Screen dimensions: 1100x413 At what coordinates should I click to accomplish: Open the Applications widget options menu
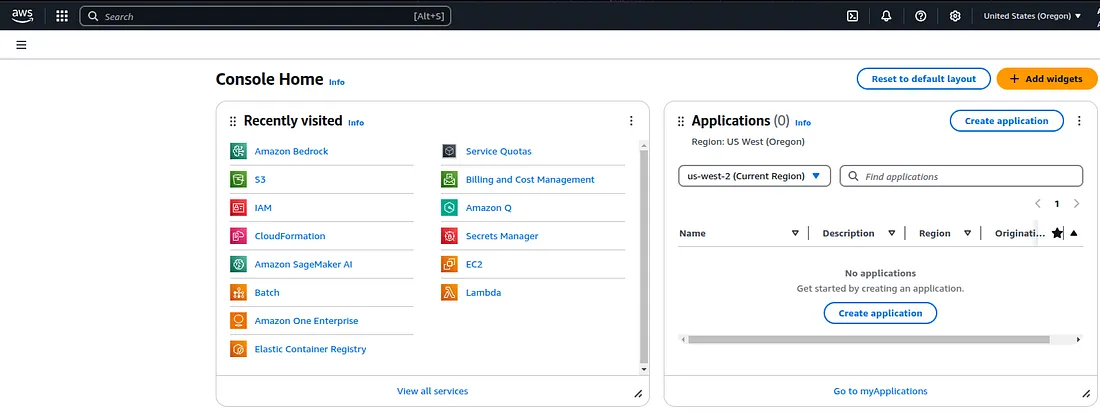click(1079, 121)
